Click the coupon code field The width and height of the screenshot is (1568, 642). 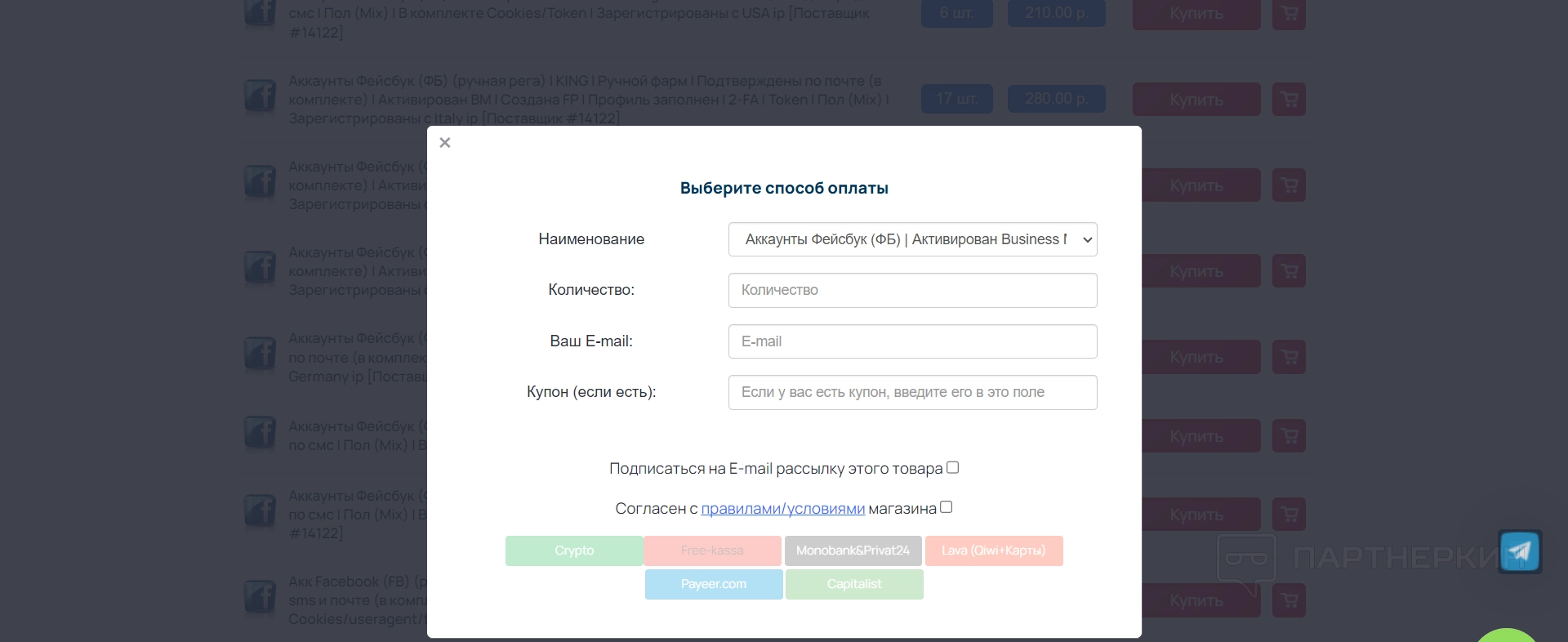pos(912,392)
